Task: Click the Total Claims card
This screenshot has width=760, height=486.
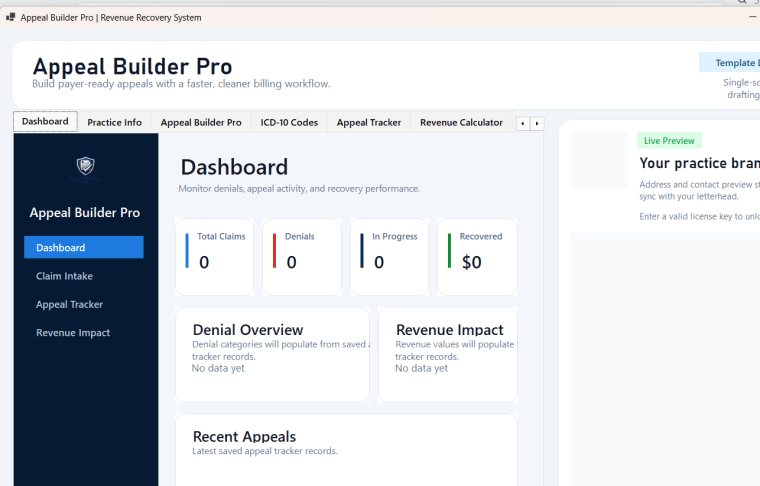Action: coord(214,257)
